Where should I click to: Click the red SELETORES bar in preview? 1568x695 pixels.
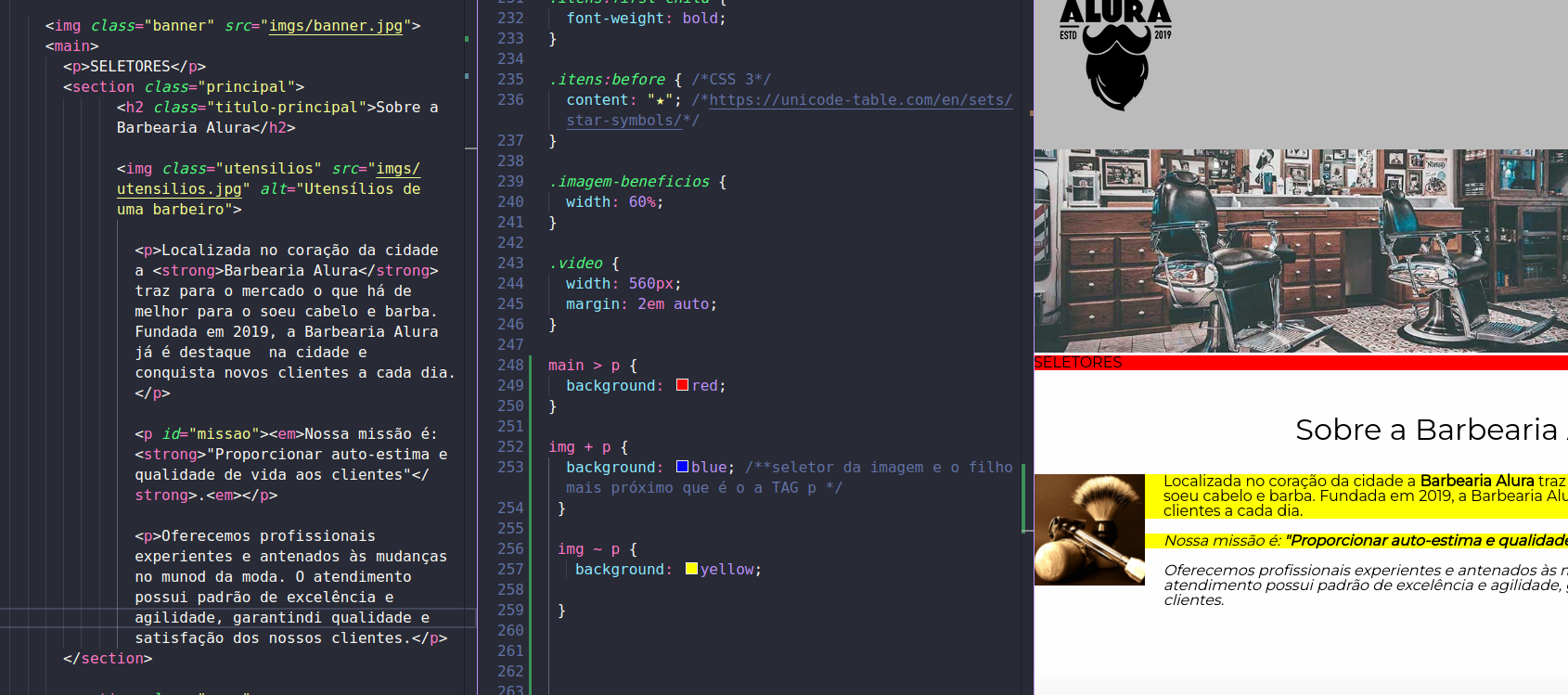(1301, 363)
